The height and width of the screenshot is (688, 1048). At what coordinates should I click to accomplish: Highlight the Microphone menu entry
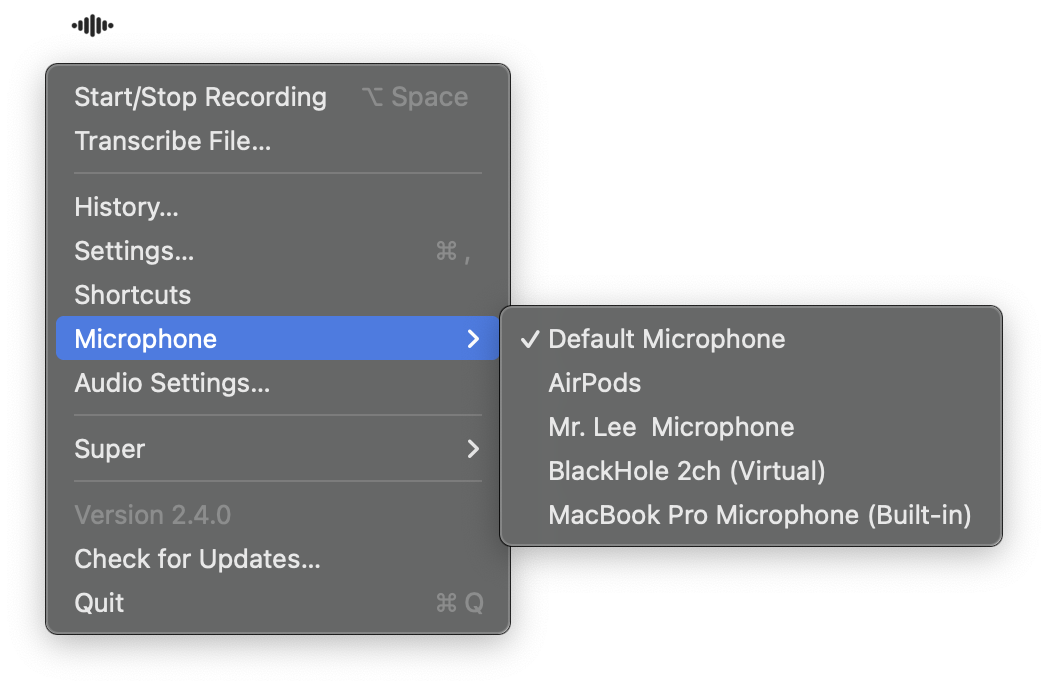pyautogui.click(x=146, y=339)
